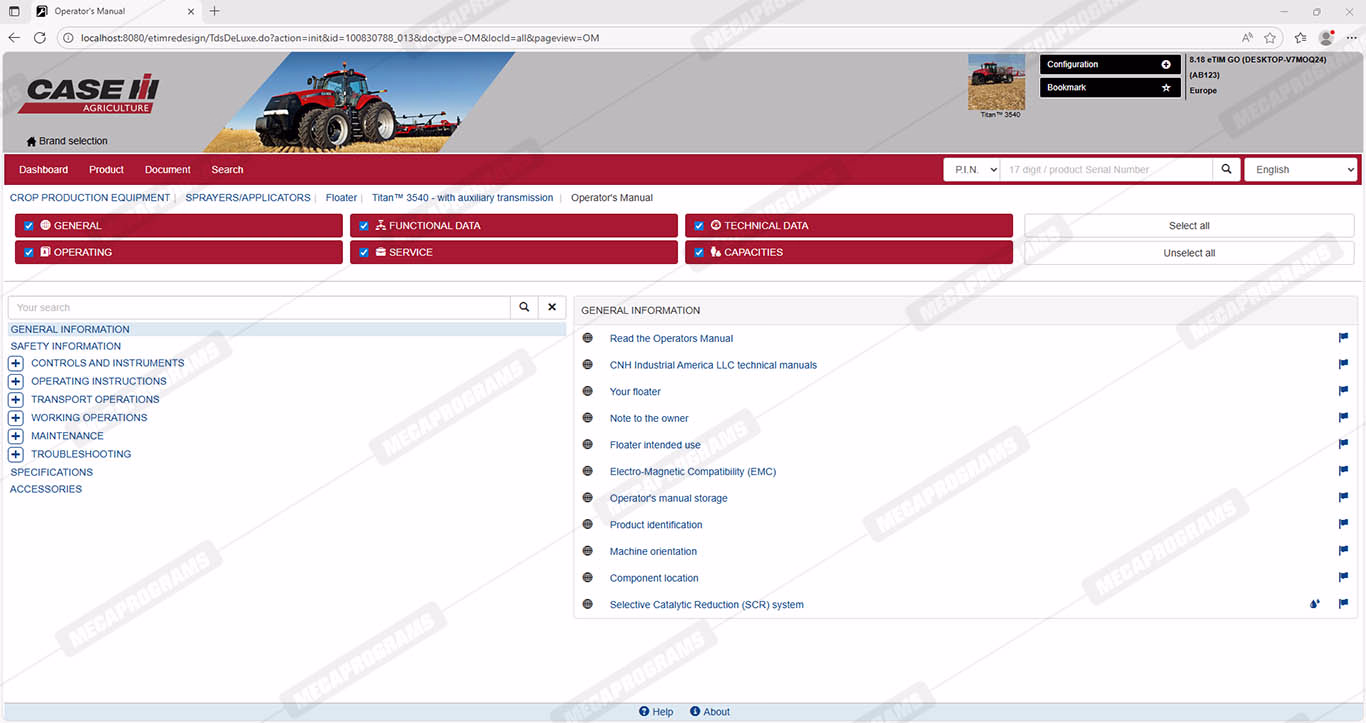Click the Bookmark button
Viewport: 1366px width, 723px height.
[x=1111, y=88]
